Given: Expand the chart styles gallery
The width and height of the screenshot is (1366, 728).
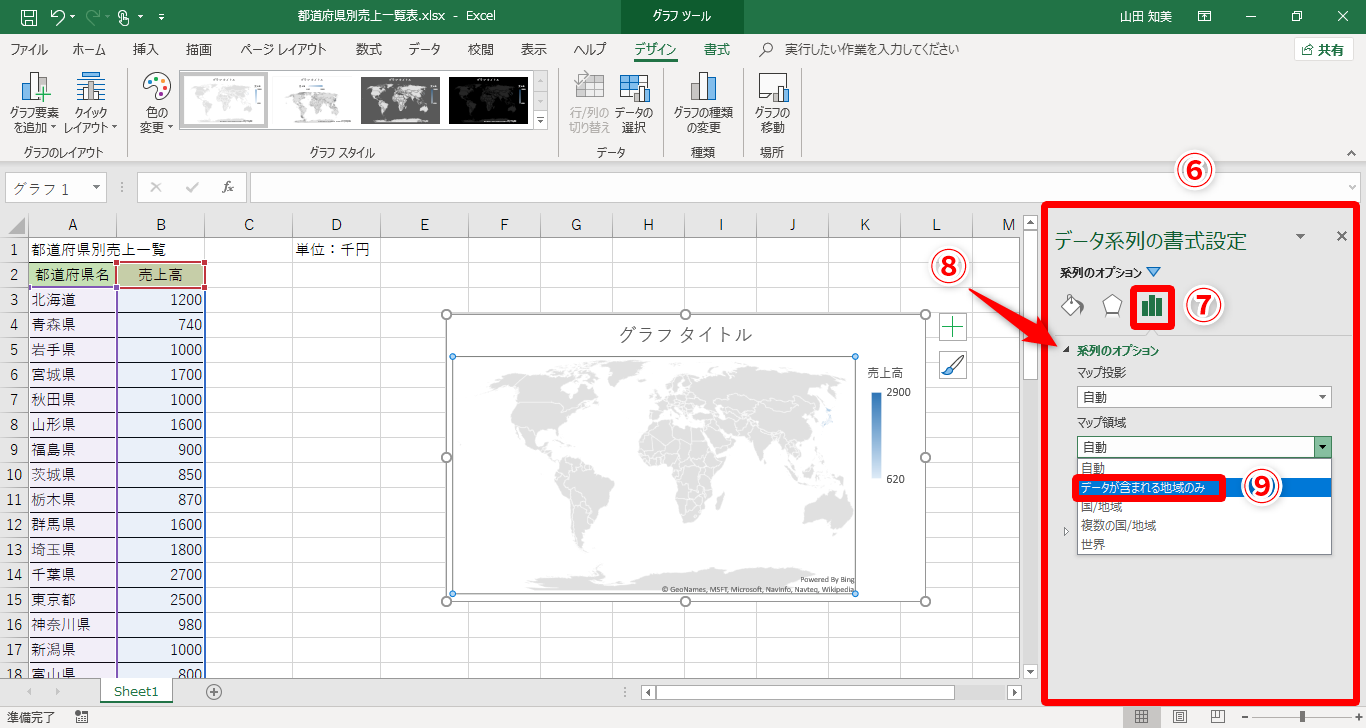Looking at the screenshot, I should tap(541, 121).
